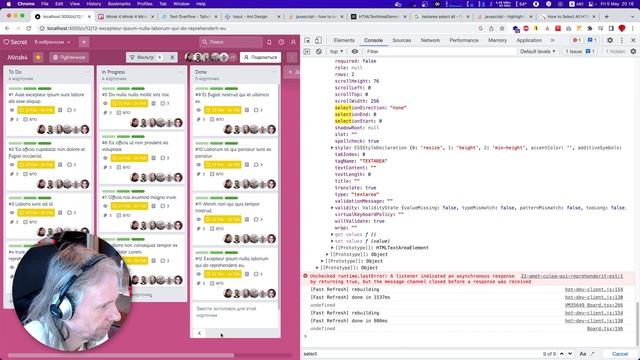This screenshot has width=640, height=360.
Task: Click the Share button on the board
Action: [260, 58]
